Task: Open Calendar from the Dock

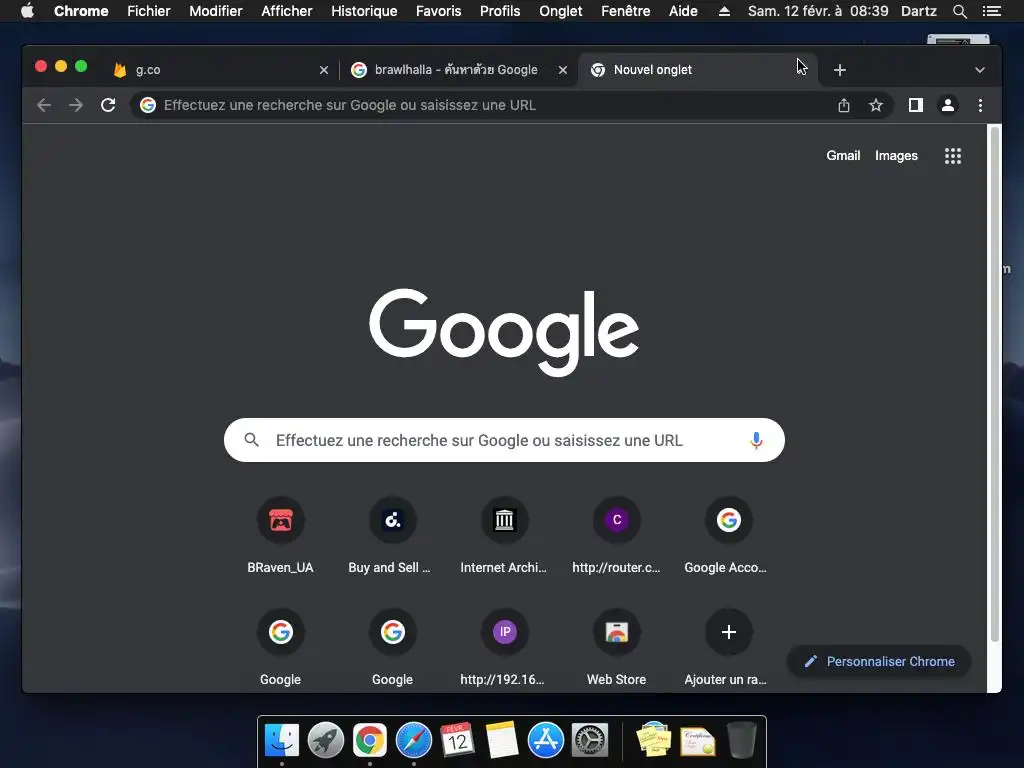Action: pos(457,741)
